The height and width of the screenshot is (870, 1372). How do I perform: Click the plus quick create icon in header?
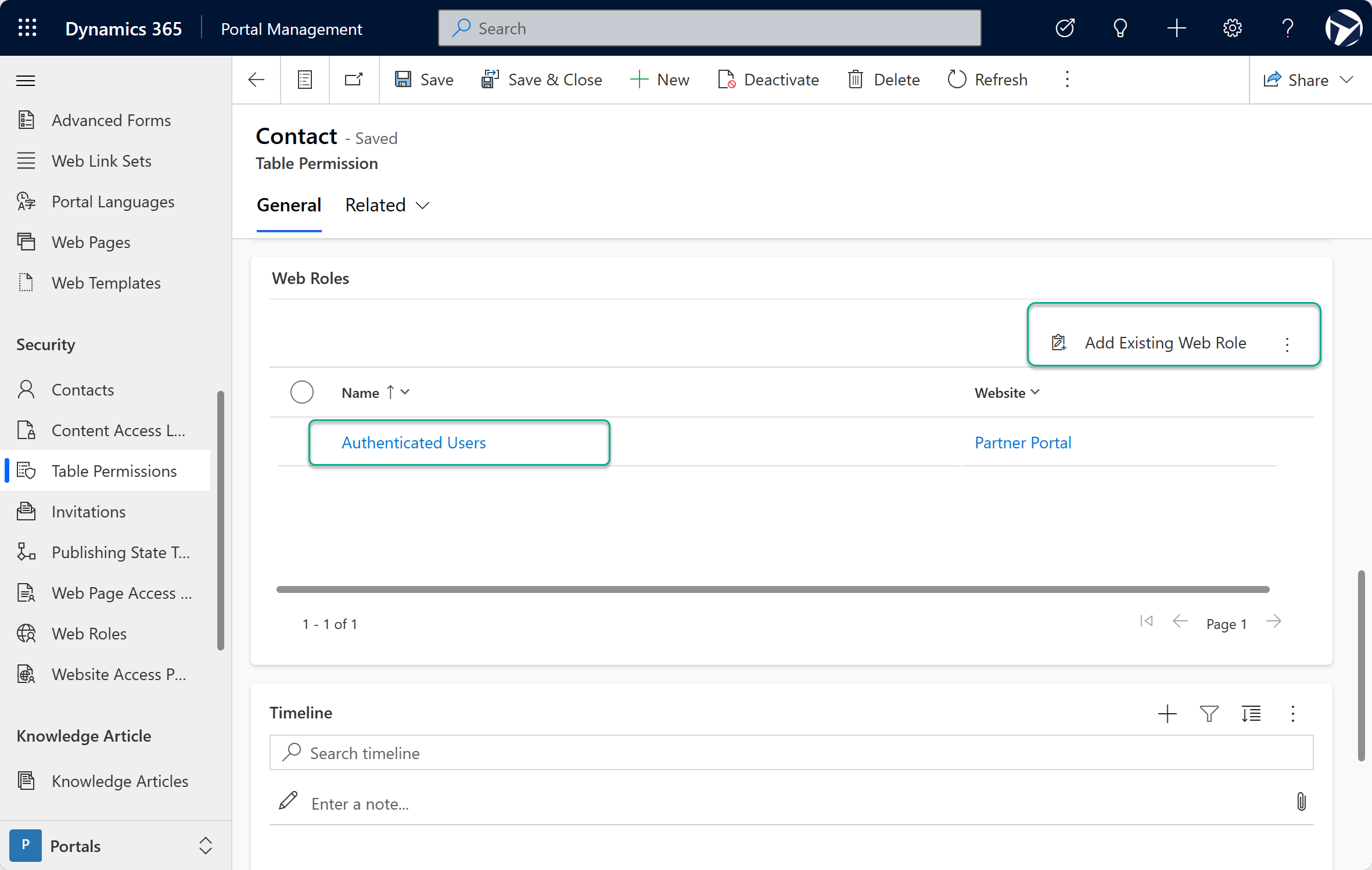(x=1176, y=28)
